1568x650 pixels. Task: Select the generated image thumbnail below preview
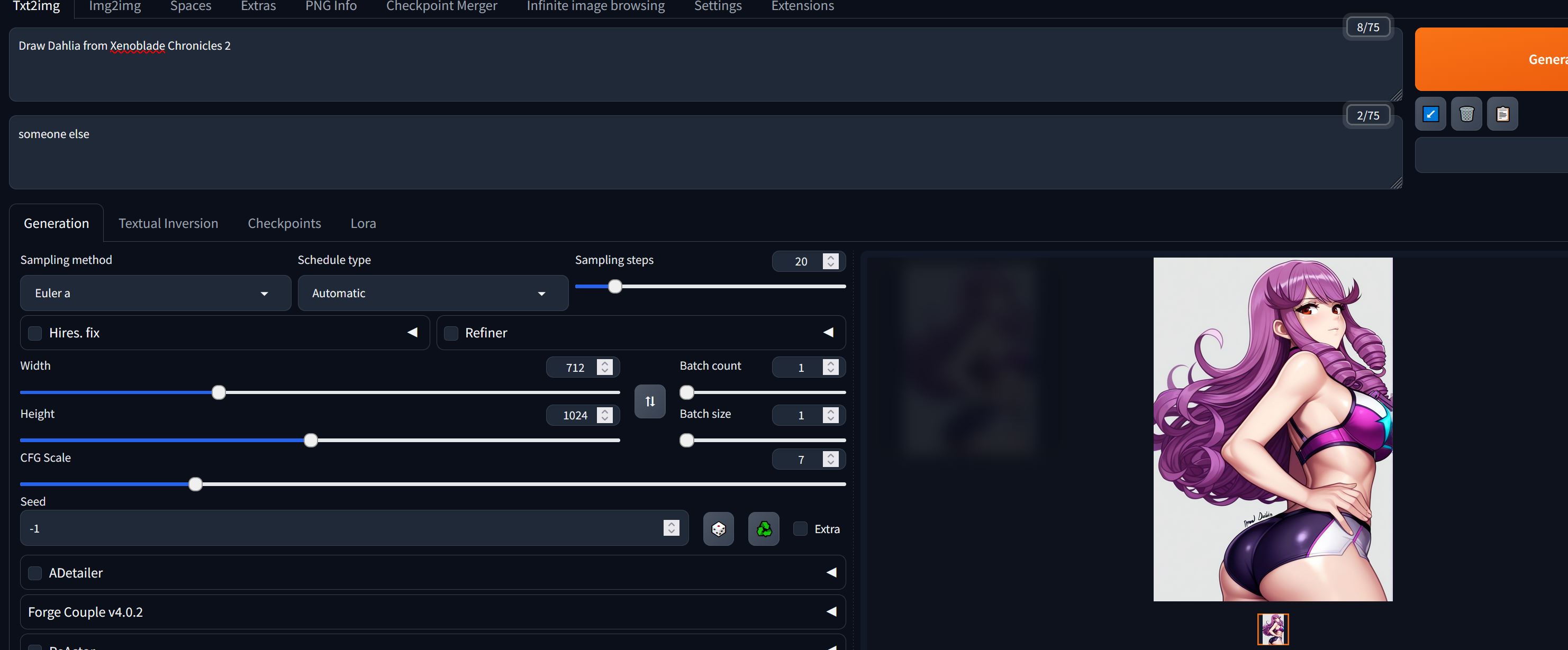tap(1272, 629)
